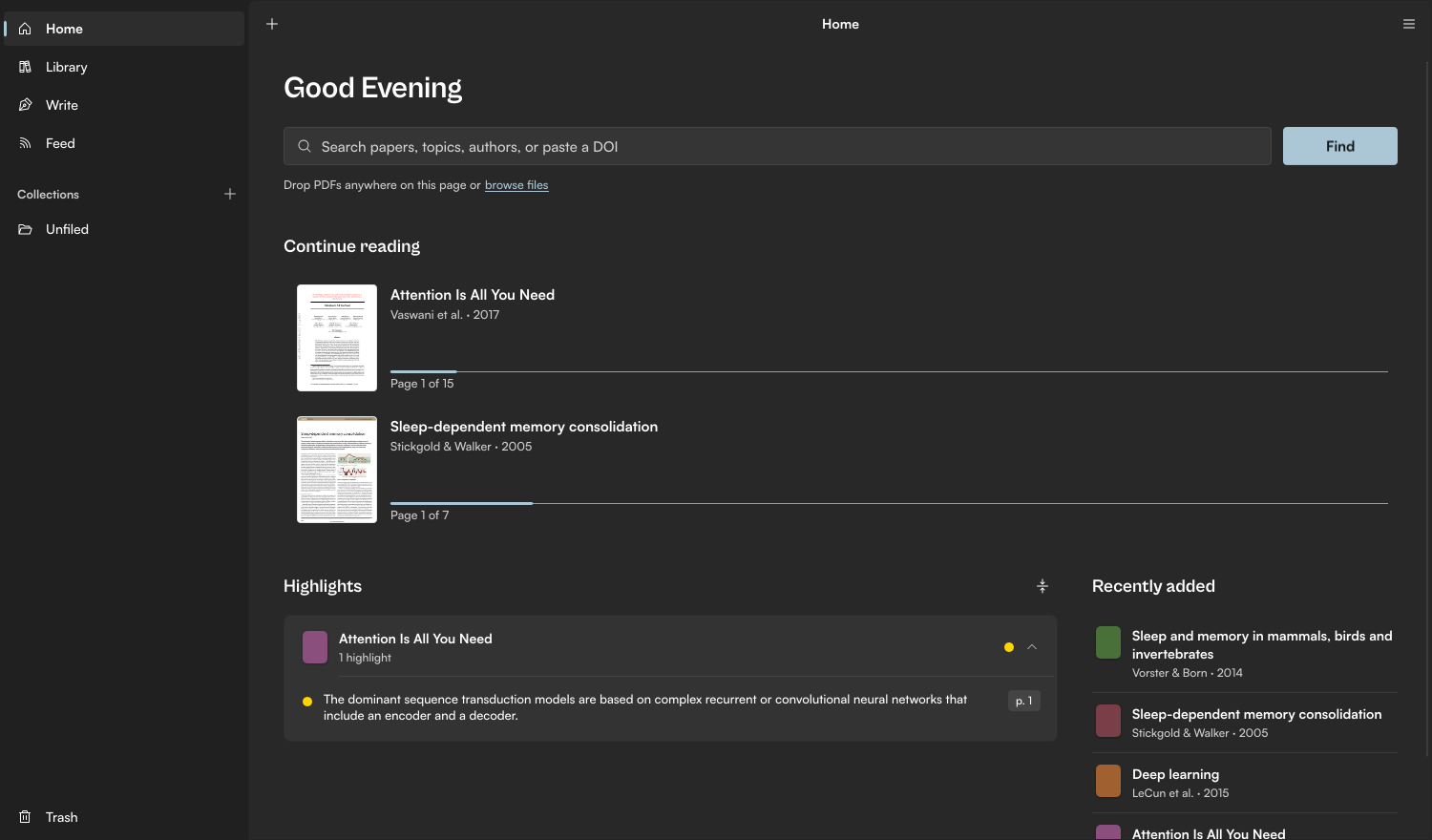
Task: Focus the paper search field
Action: click(x=777, y=146)
